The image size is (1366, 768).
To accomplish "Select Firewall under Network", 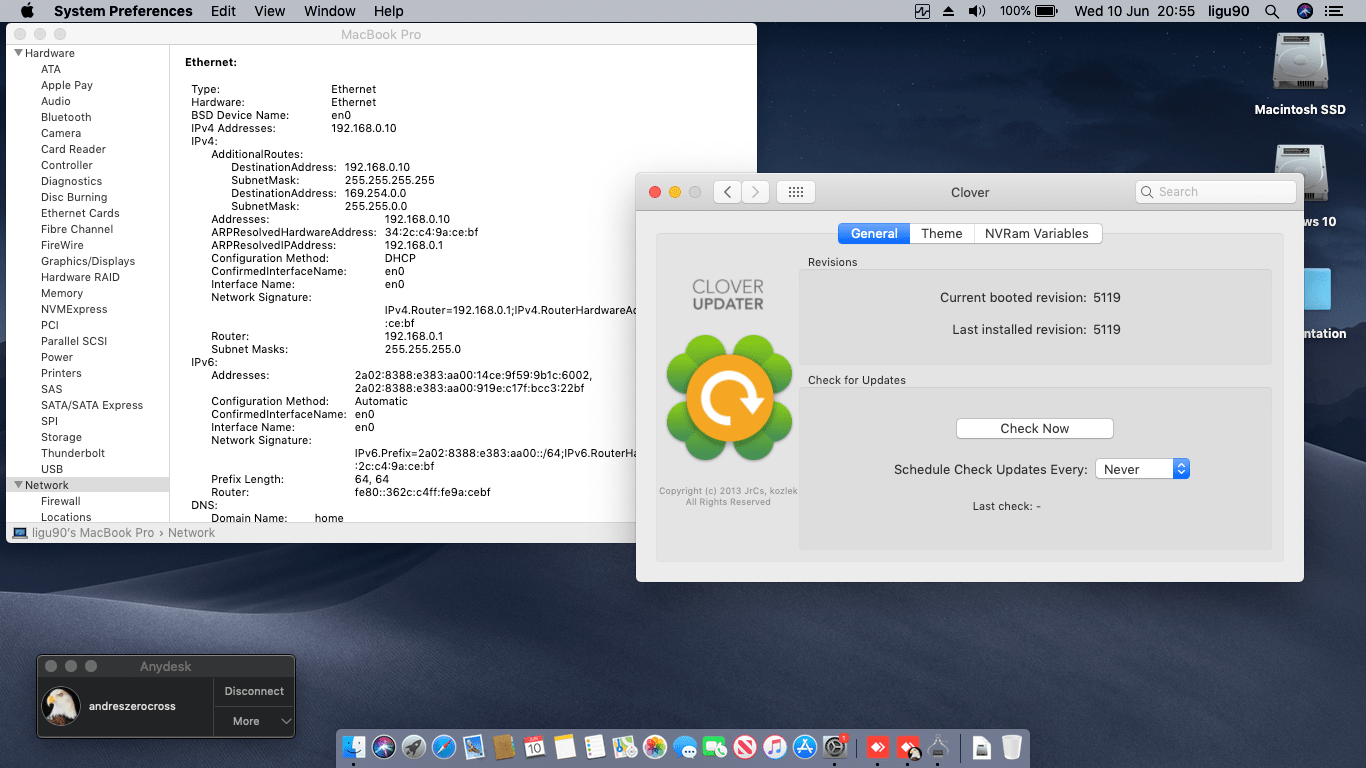I will point(61,501).
